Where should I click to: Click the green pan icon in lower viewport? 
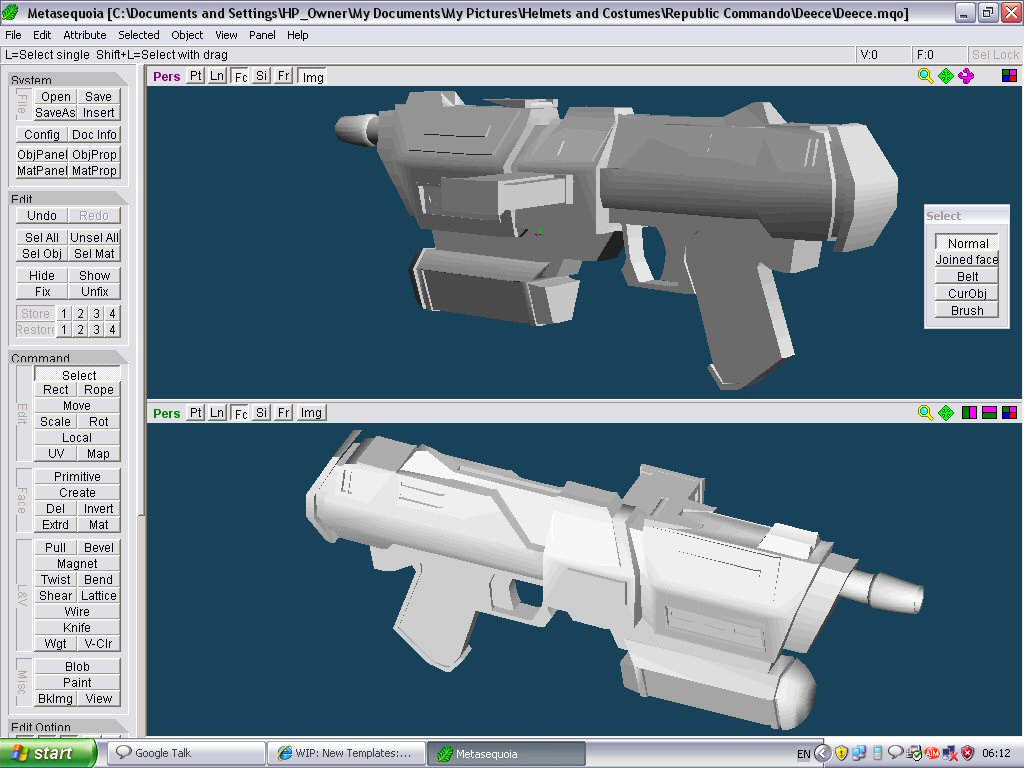pyautogui.click(x=946, y=412)
